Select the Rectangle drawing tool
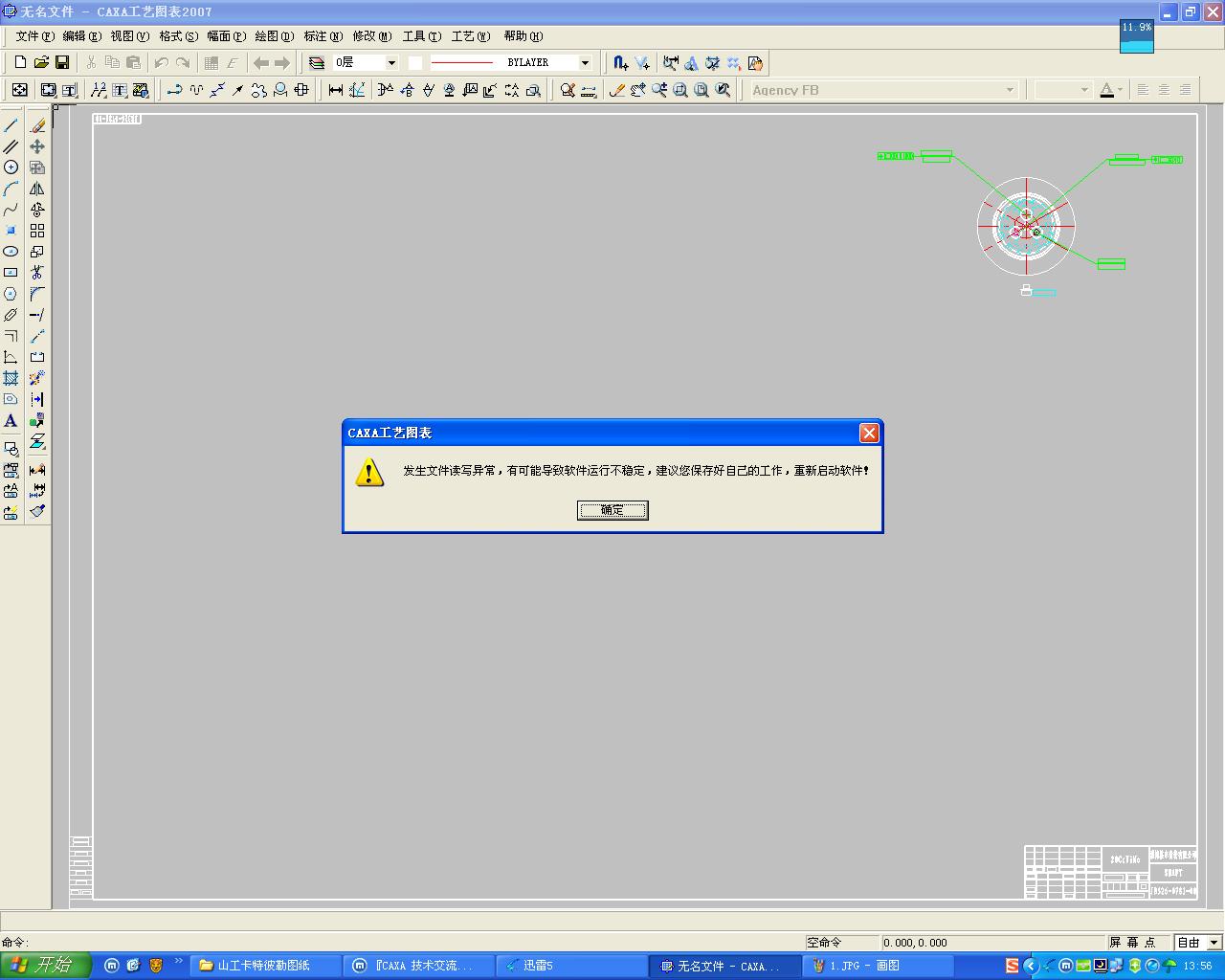This screenshot has height=980, width=1225. [11, 273]
